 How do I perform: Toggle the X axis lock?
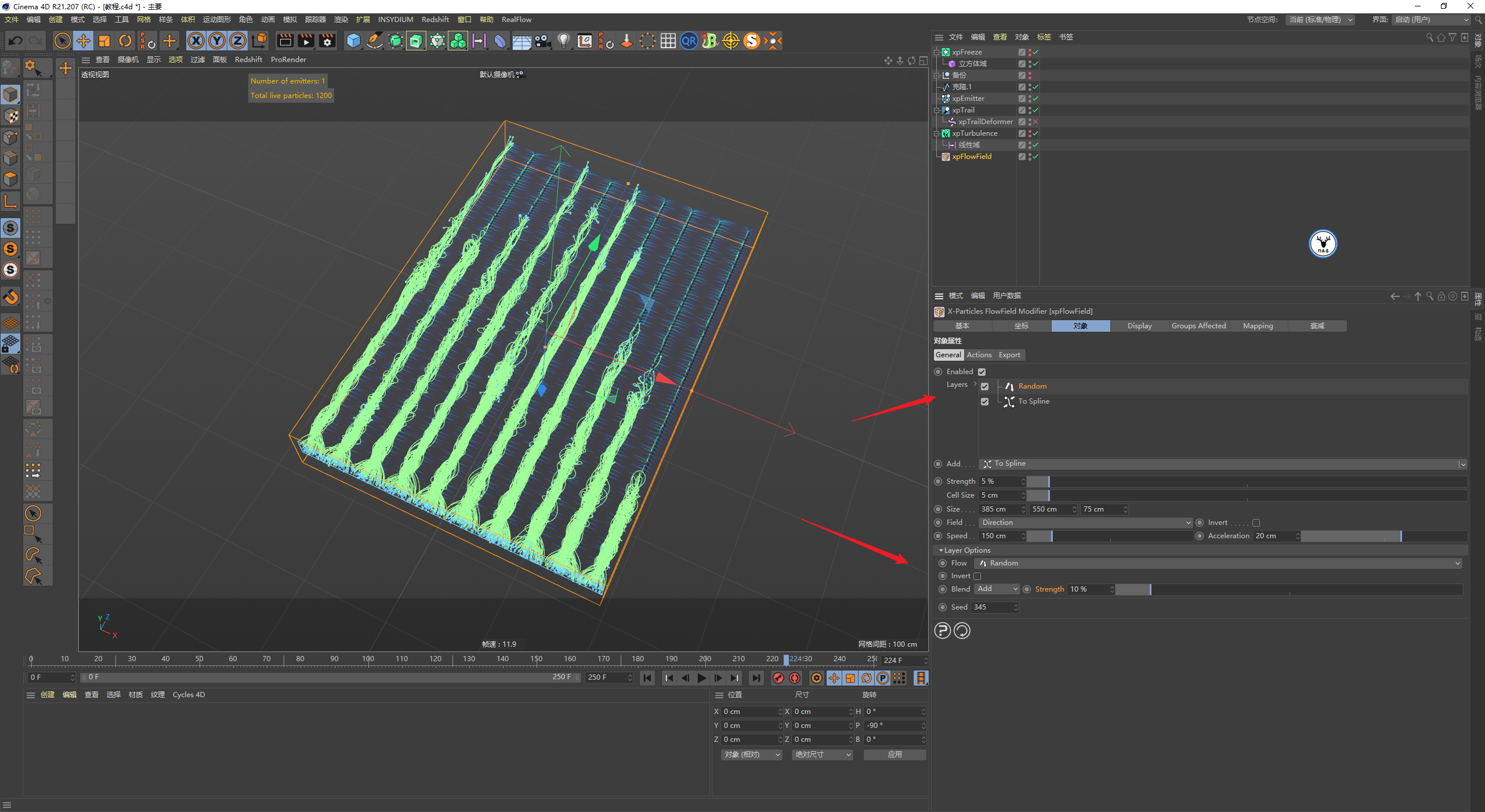196,41
